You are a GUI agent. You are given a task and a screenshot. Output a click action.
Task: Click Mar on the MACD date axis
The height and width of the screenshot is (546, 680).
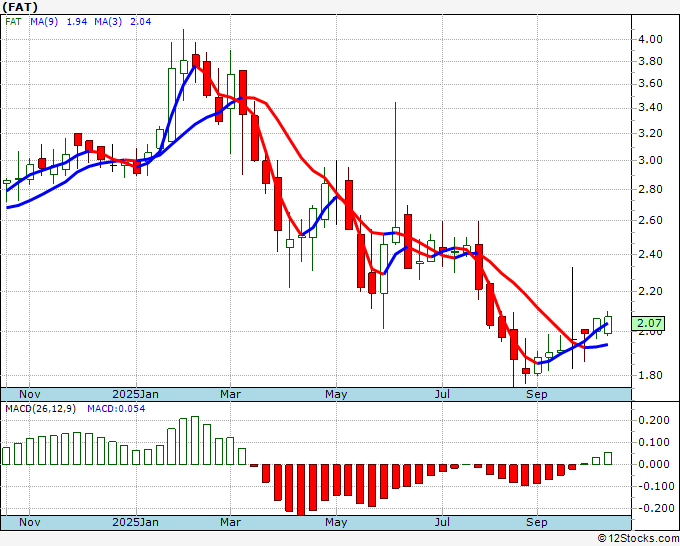pos(230,522)
